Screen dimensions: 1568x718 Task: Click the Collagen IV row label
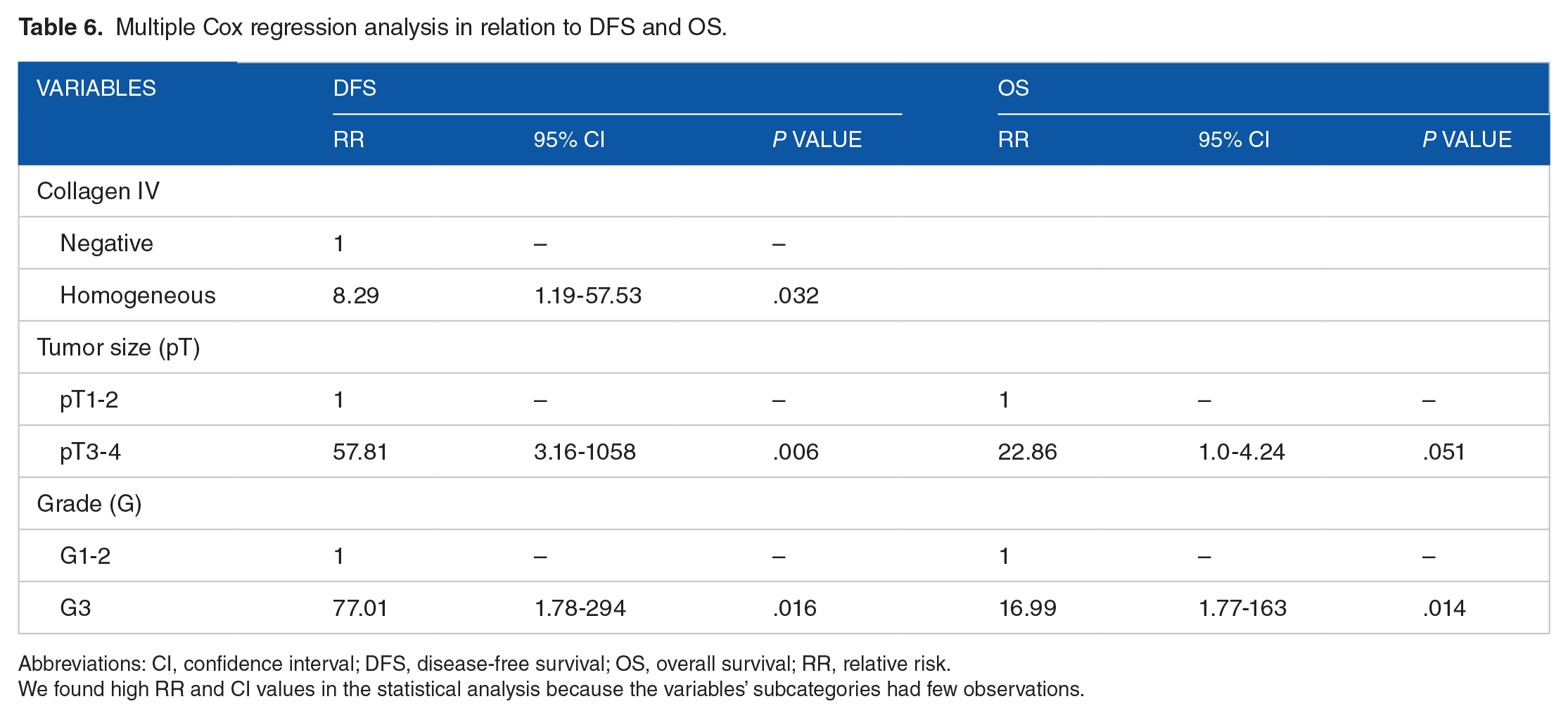click(x=98, y=191)
